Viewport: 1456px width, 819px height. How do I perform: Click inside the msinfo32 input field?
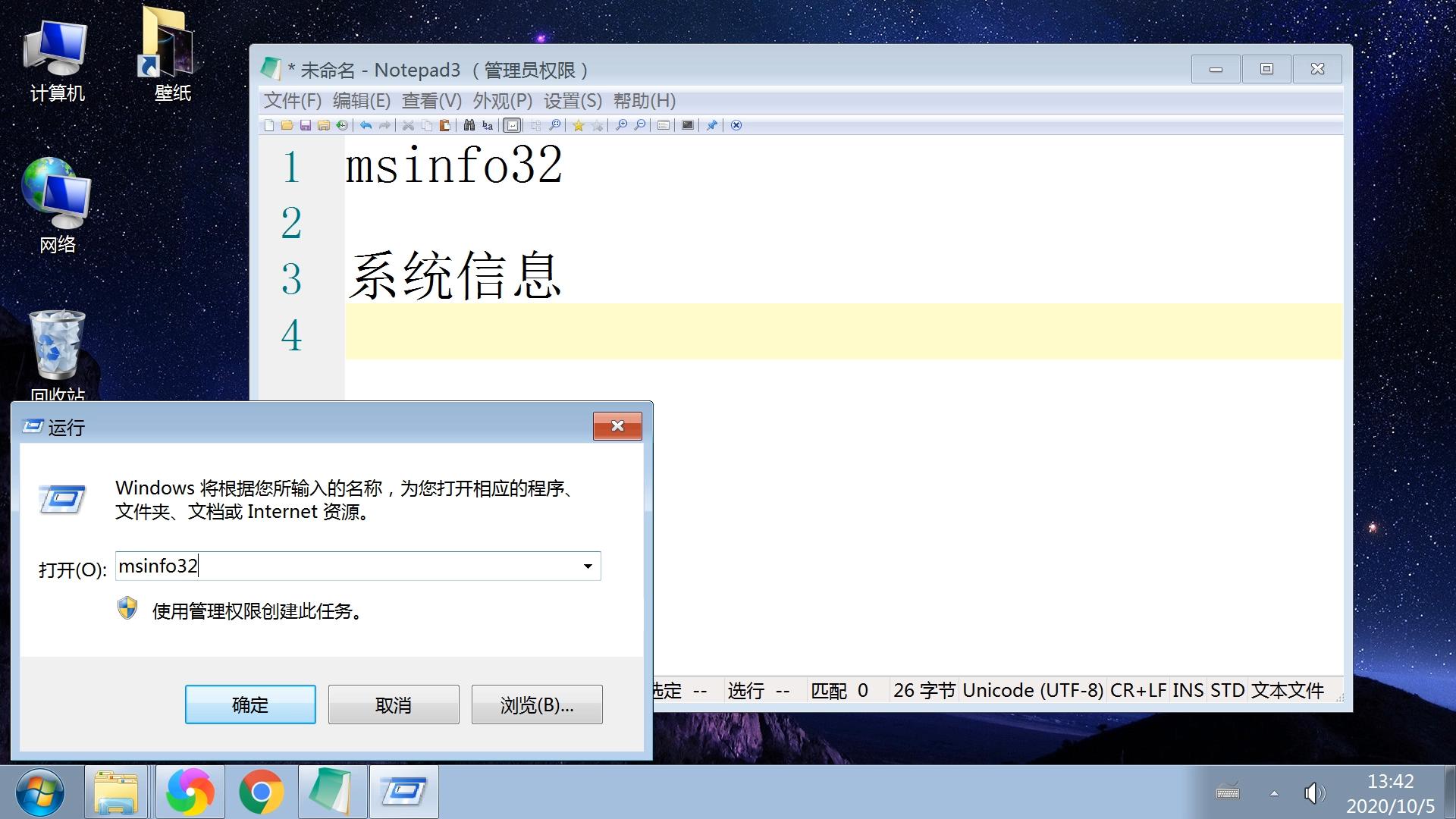303,566
